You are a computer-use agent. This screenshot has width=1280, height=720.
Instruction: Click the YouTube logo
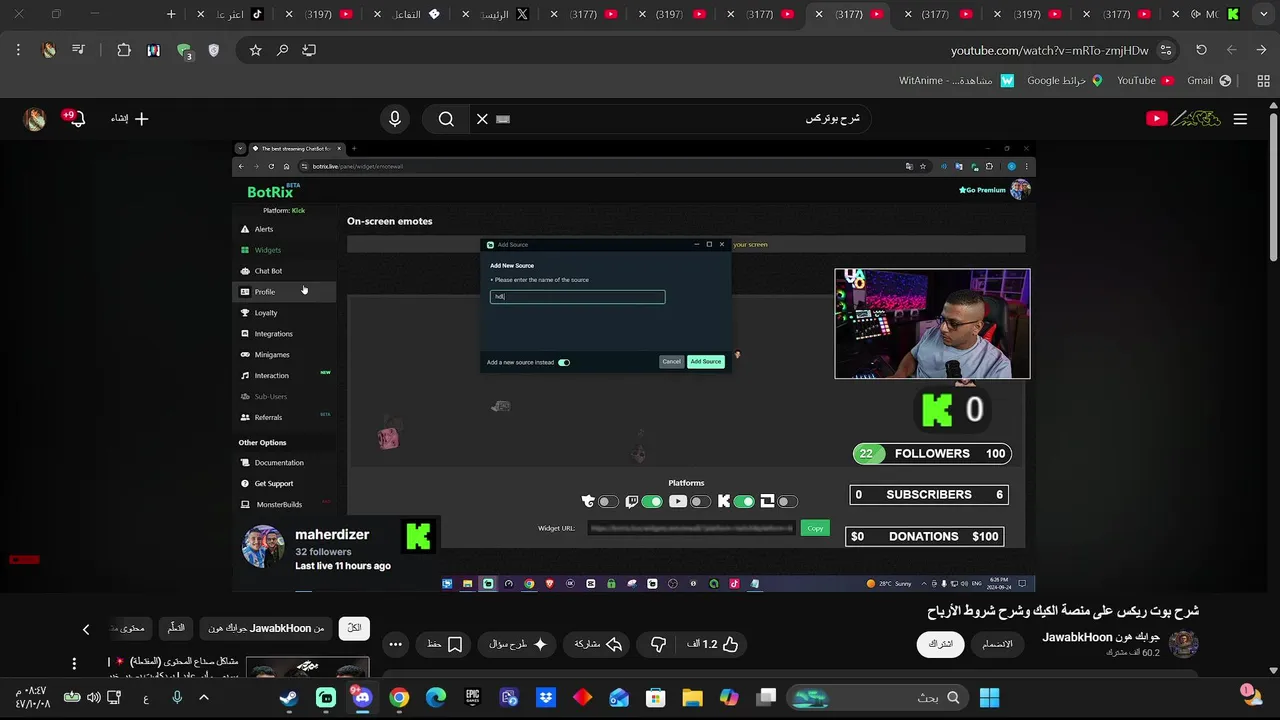(1183, 119)
